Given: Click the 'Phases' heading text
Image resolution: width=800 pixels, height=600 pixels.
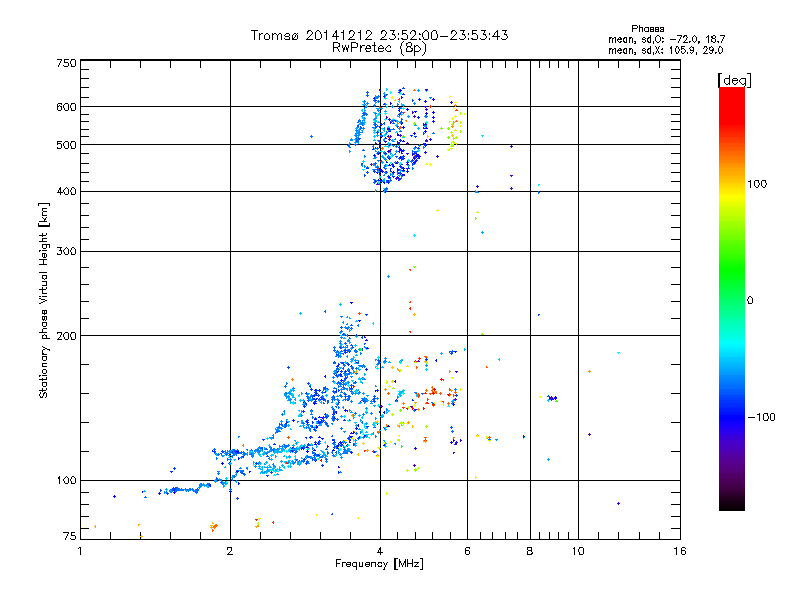Looking at the screenshot, I should pyautogui.click(x=647, y=29).
